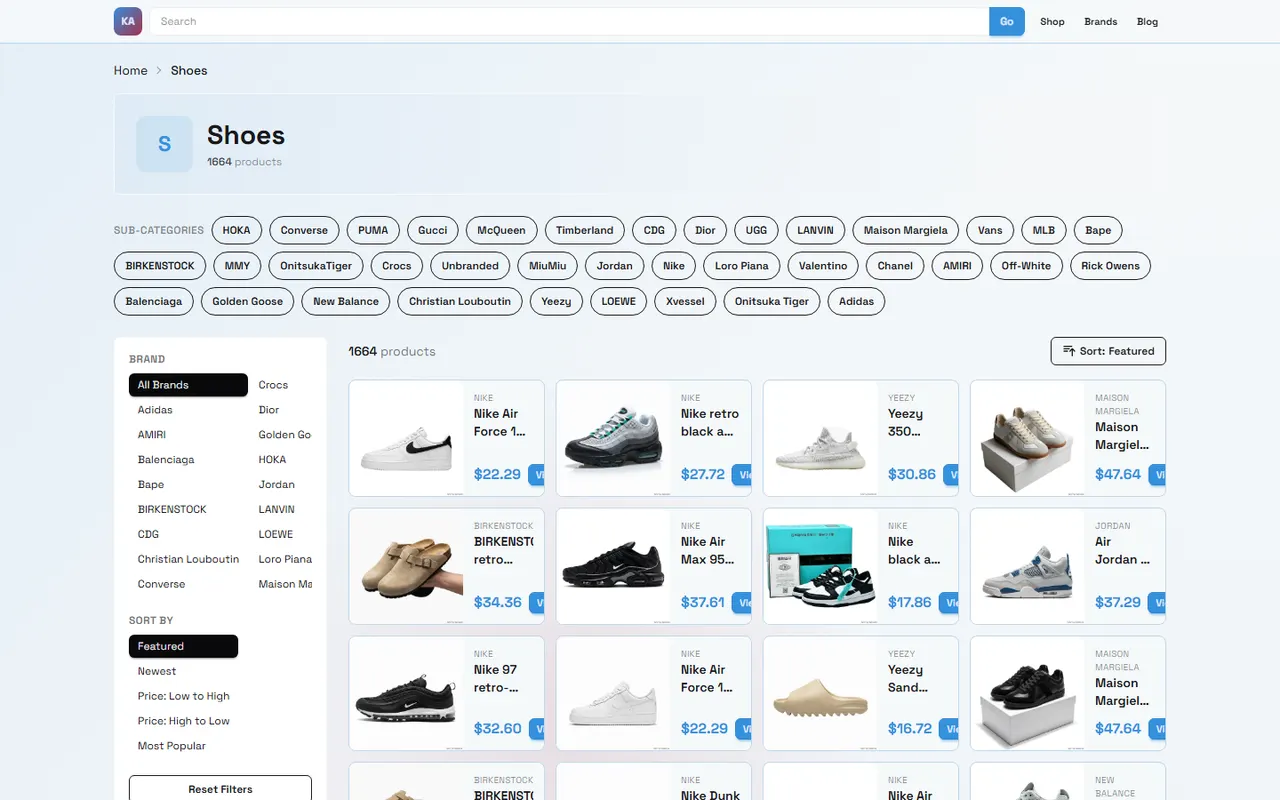This screenshot has height=800, width=1280.
Task: Open the Yeezy Sand slide image
Action: (x=820, y=694)
